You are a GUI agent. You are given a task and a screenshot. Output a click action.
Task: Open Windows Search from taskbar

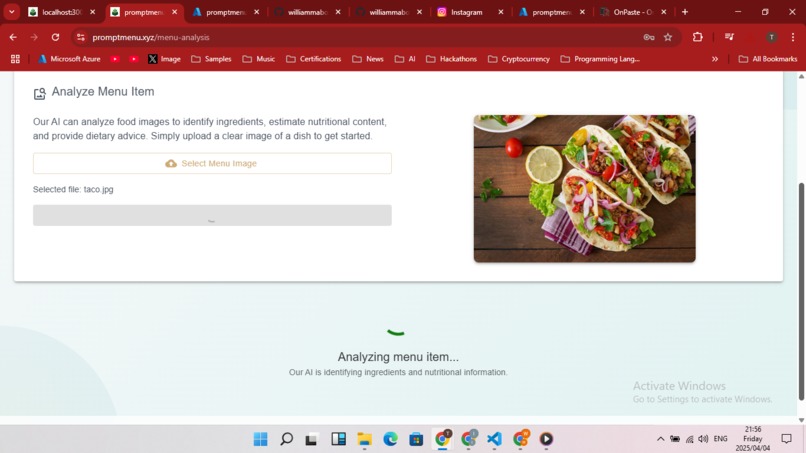click(x=286, y=439)
